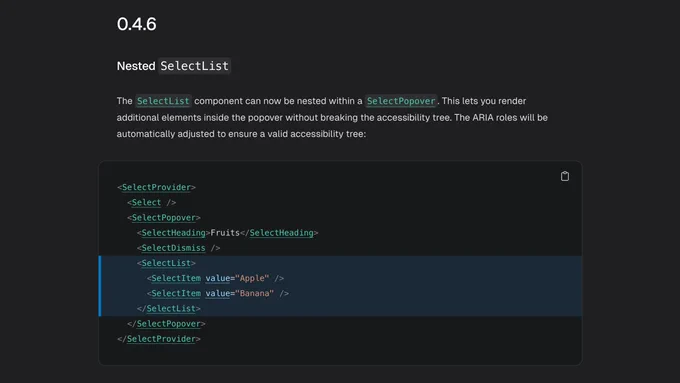
Task: Click the SelectDismiss tag link
Action: point(173,248)
